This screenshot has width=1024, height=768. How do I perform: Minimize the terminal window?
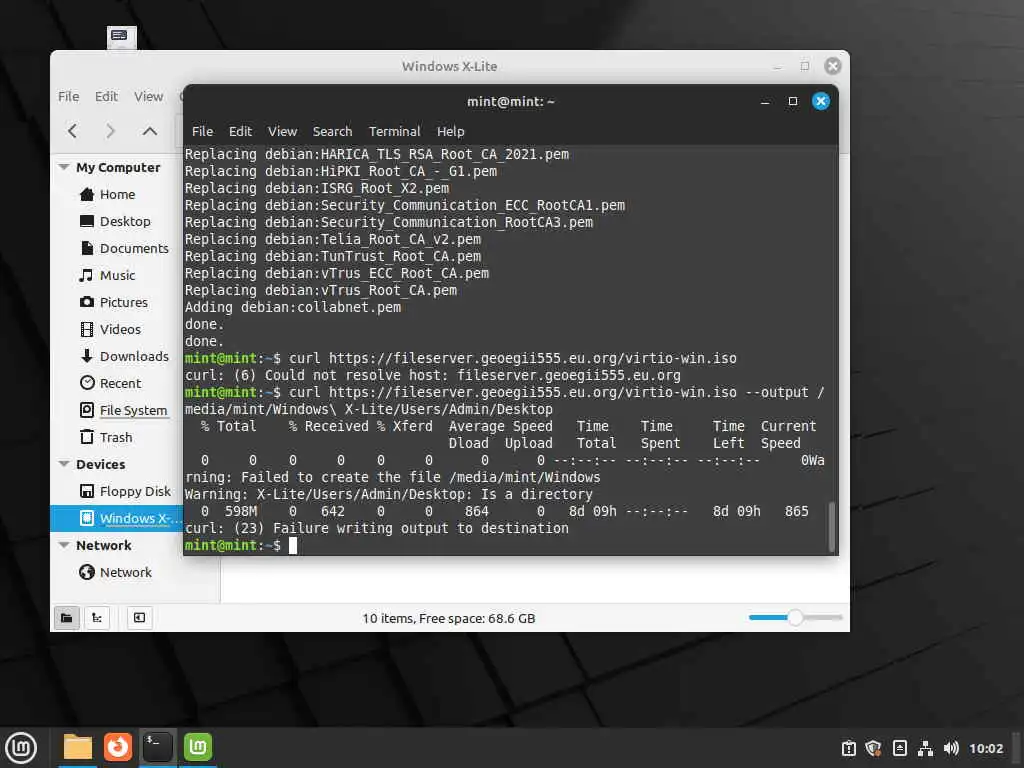coord(765,102)
